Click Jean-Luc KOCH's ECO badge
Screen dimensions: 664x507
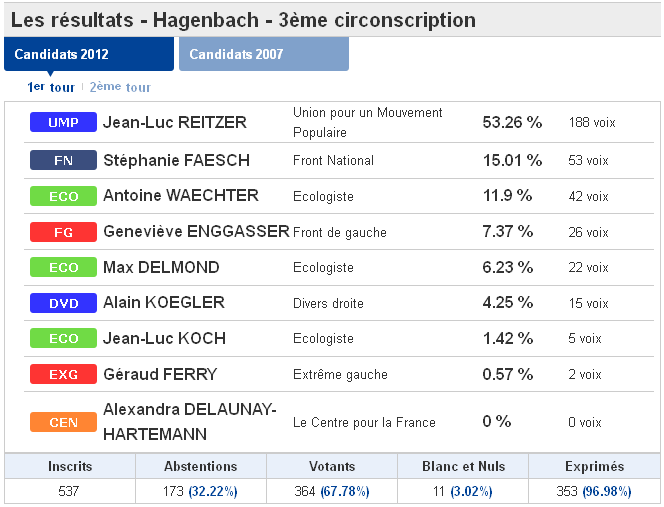click(x=63, y=338)
